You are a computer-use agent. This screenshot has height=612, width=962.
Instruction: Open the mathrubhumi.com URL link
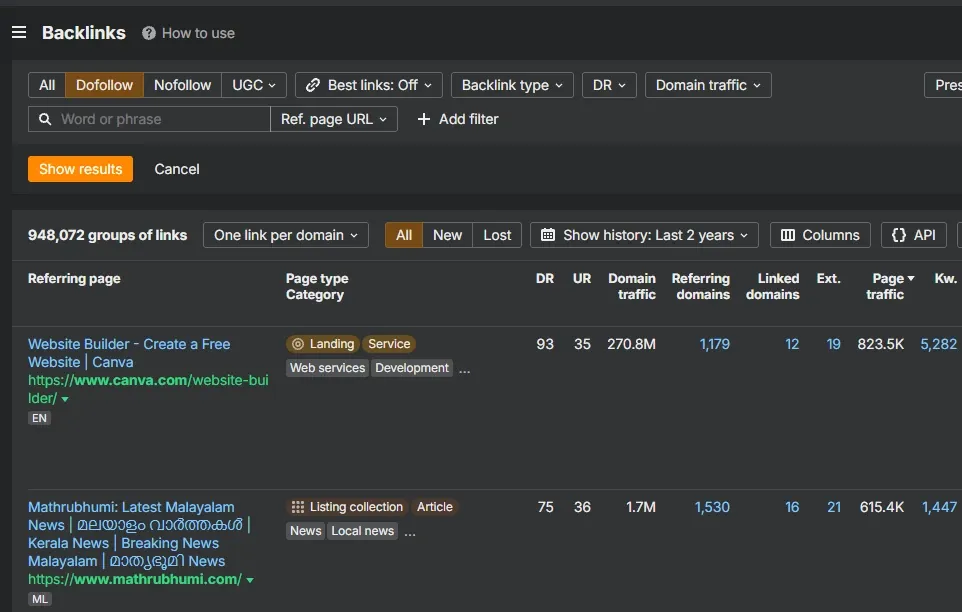coord(135,579)
